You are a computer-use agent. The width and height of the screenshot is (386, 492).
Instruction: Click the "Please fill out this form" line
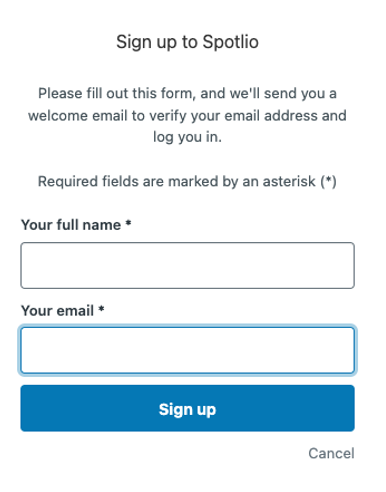(x=187, y=93)
